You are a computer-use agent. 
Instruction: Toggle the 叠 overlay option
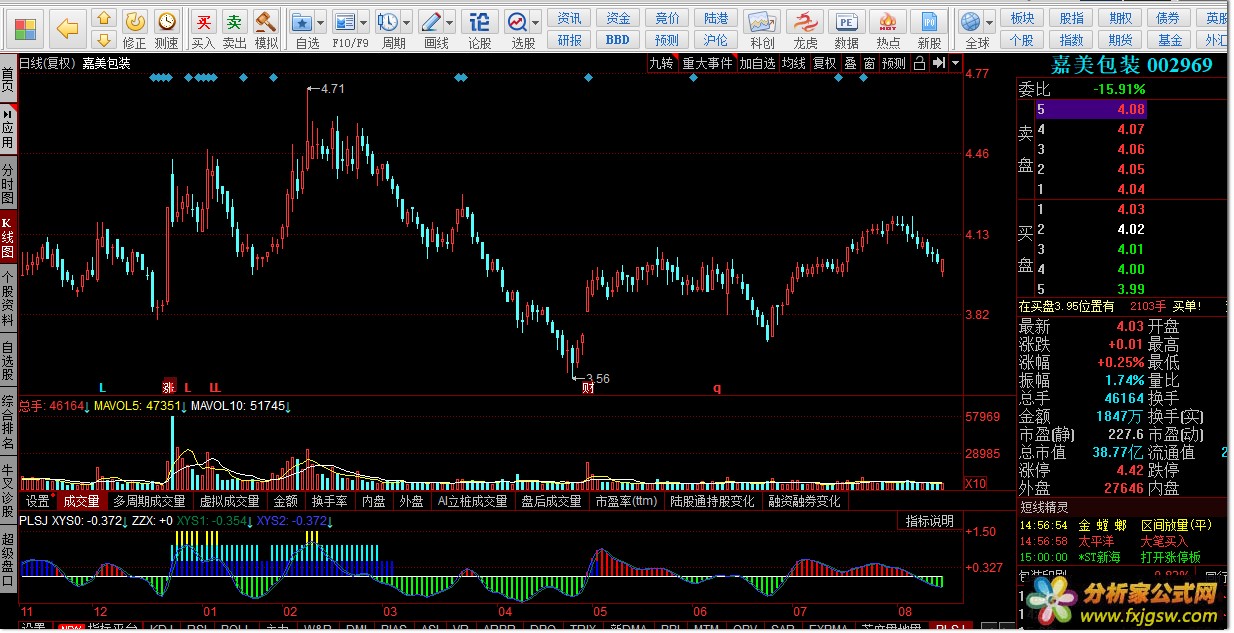[850, 62]
